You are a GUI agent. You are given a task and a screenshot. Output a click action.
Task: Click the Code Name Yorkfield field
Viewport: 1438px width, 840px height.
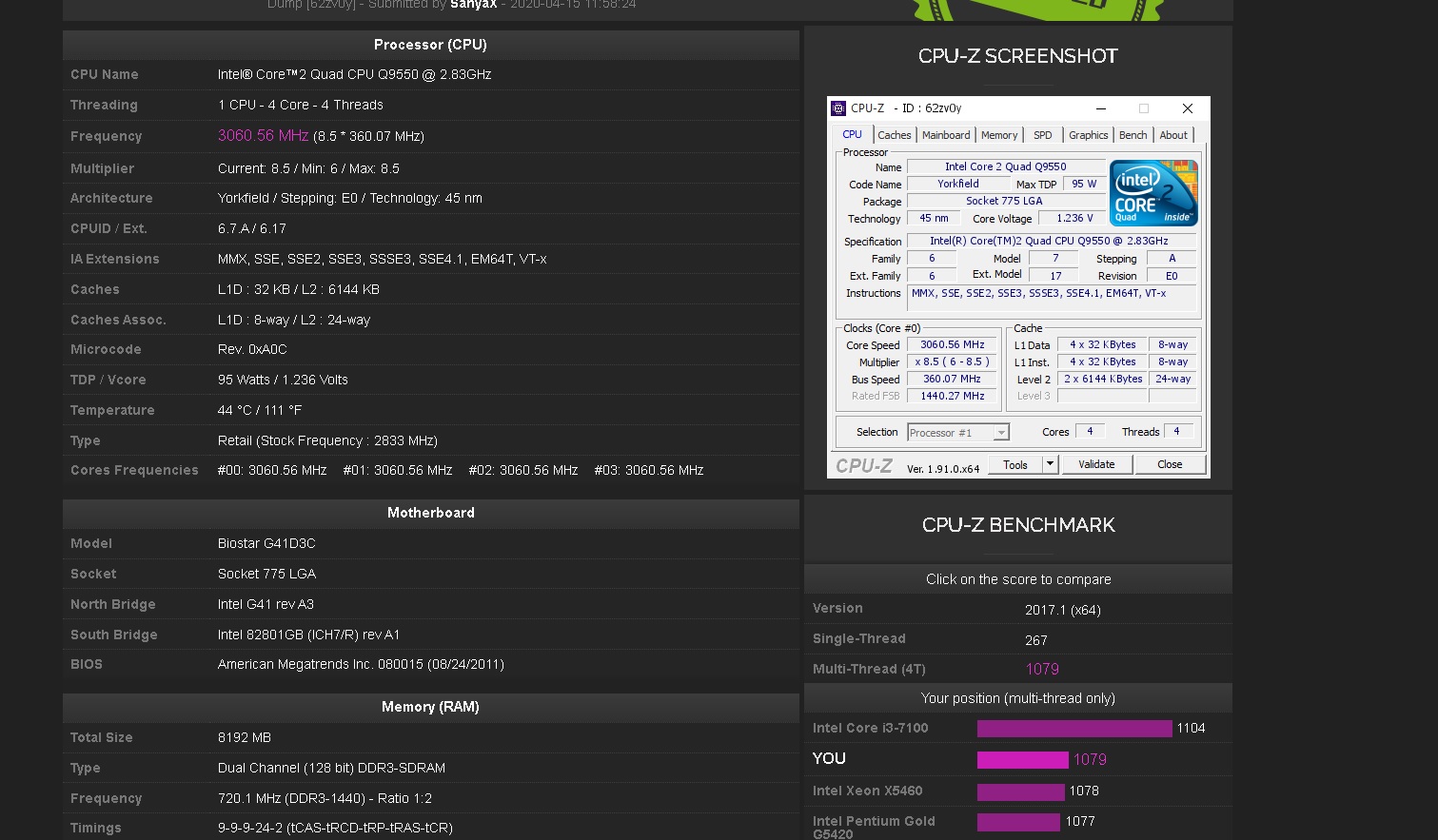(x=957, y=185)
